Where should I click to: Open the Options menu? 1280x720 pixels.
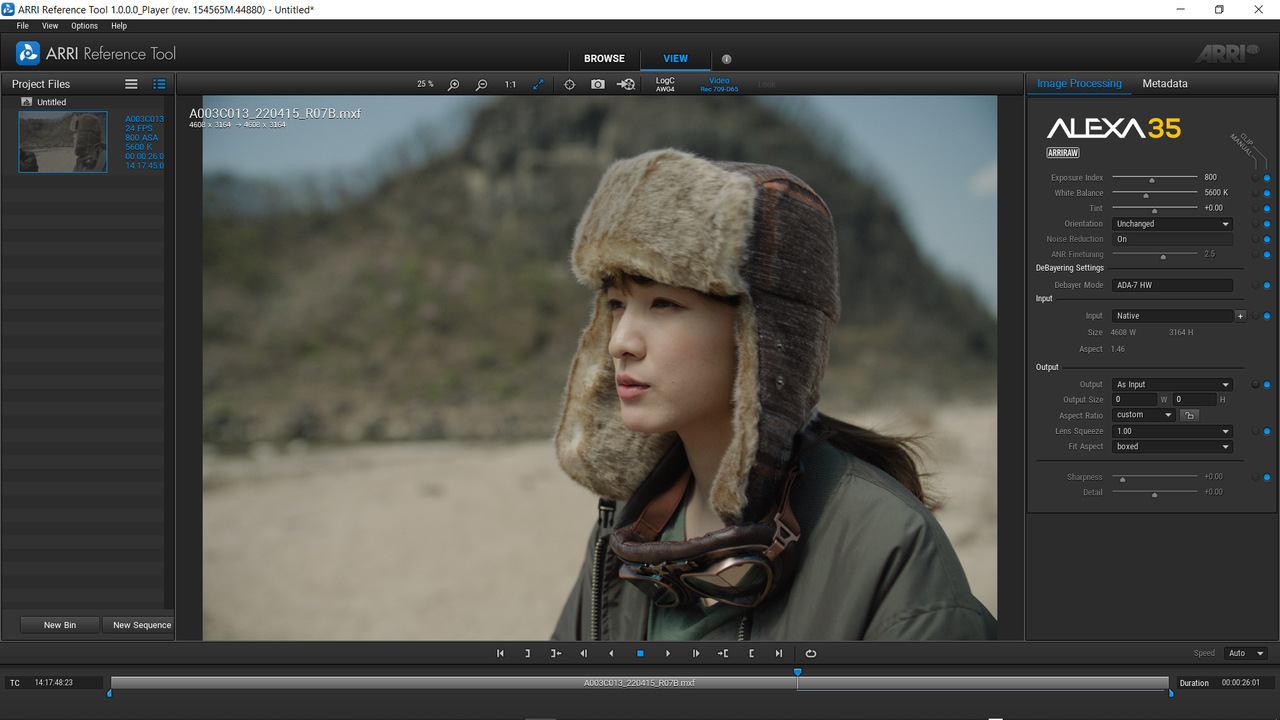point(84,26)
